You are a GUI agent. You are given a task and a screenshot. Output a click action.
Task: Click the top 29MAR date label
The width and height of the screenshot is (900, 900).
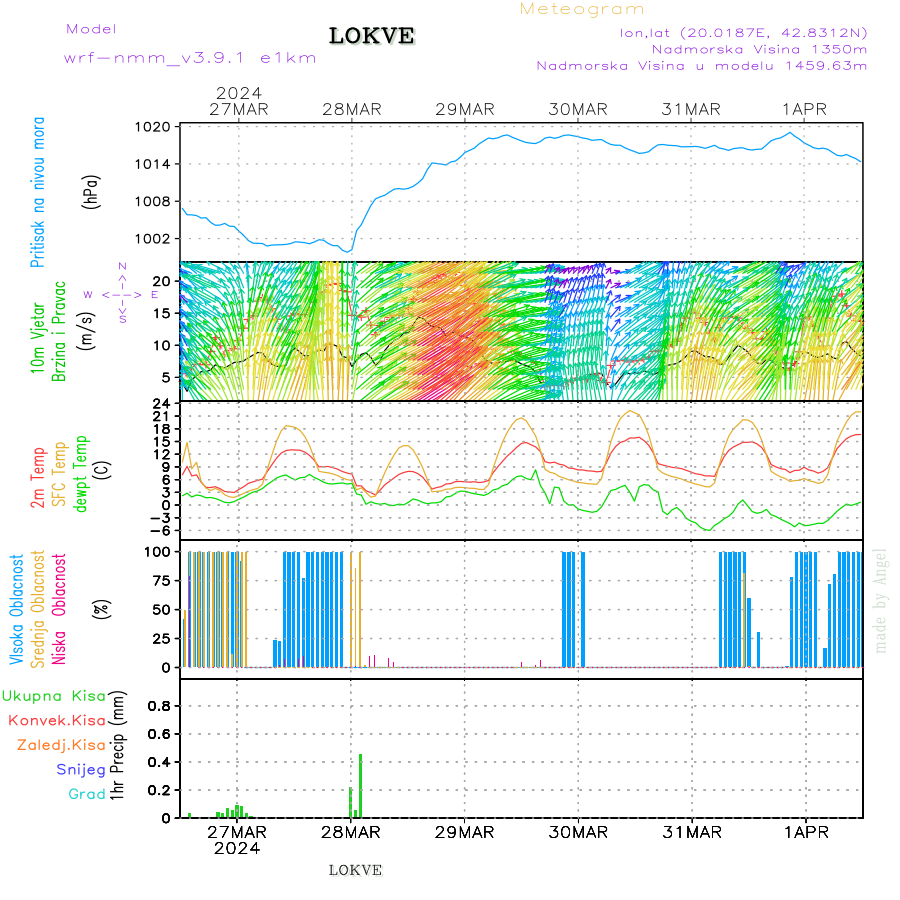coord(465,109)
